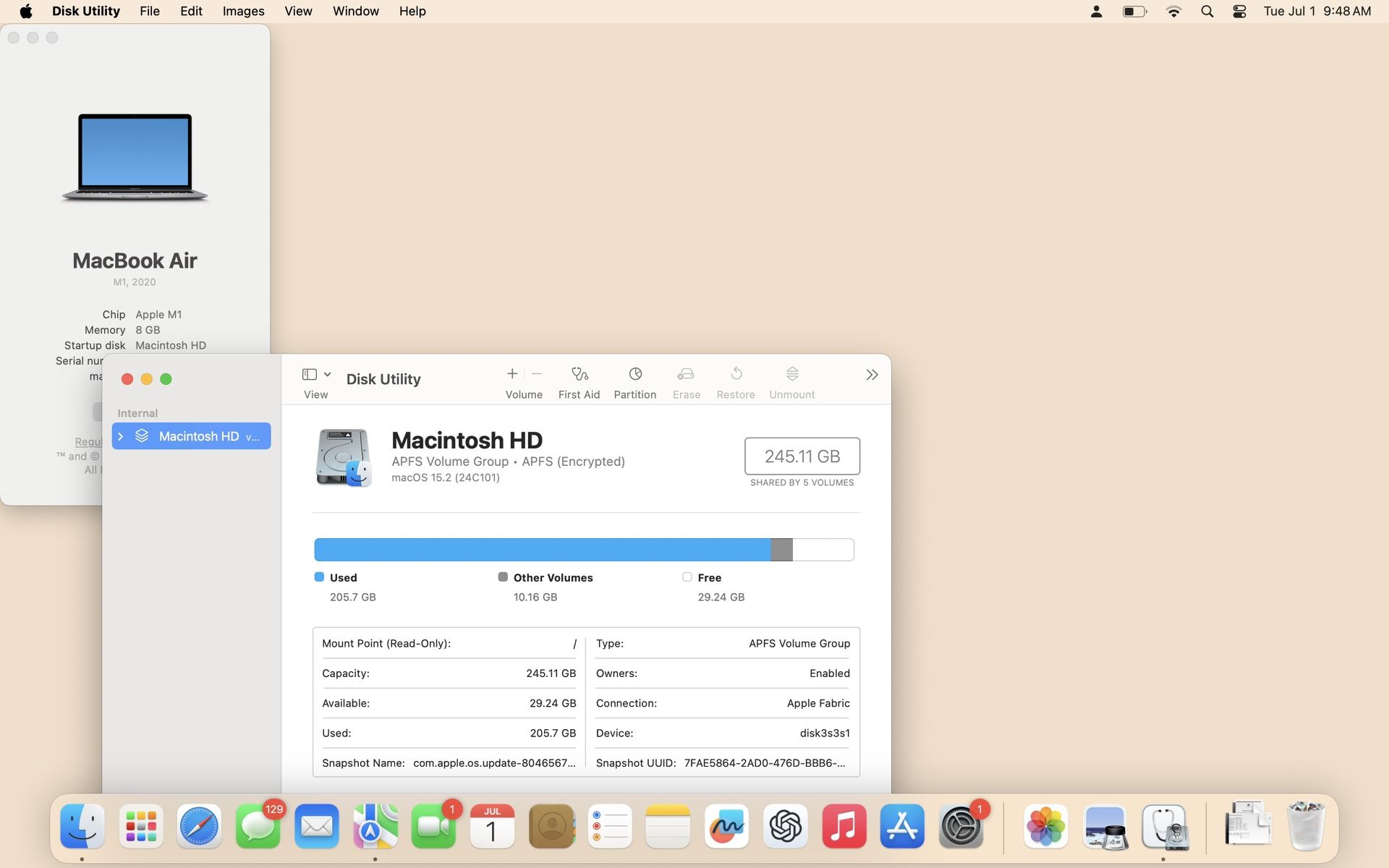Open the Apple menu

26,11
